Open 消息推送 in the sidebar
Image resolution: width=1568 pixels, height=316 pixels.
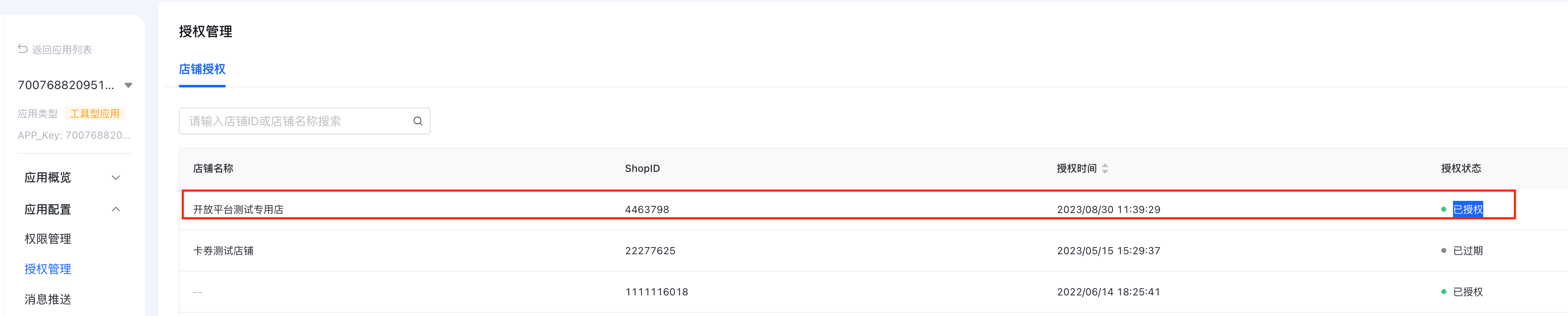(47, 300)
